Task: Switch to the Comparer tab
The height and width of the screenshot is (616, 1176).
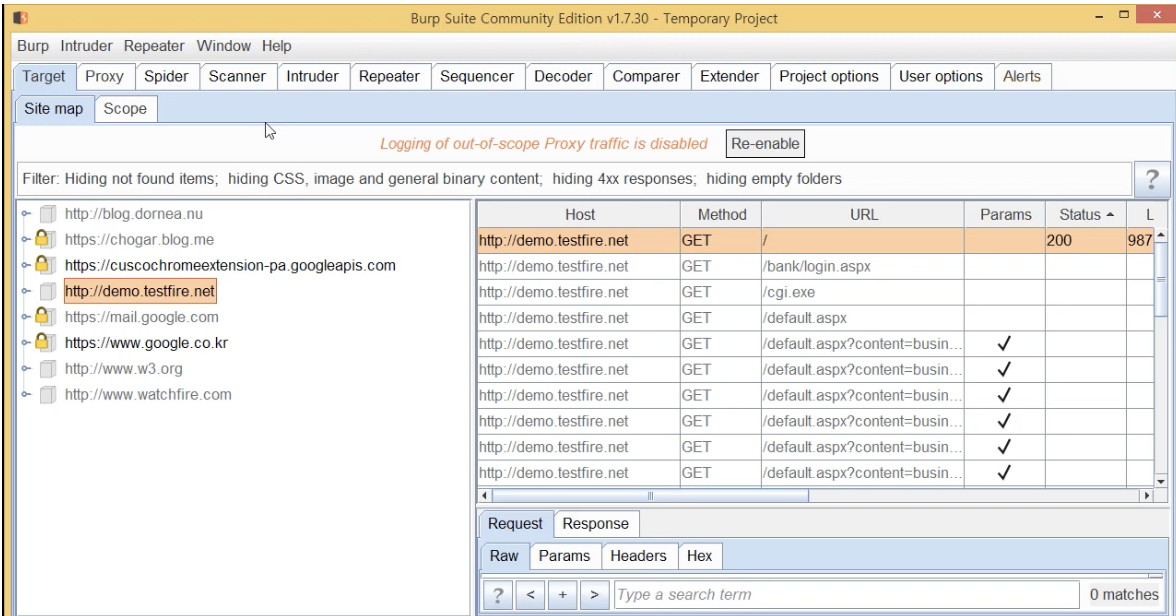Action: pos(646,77)
